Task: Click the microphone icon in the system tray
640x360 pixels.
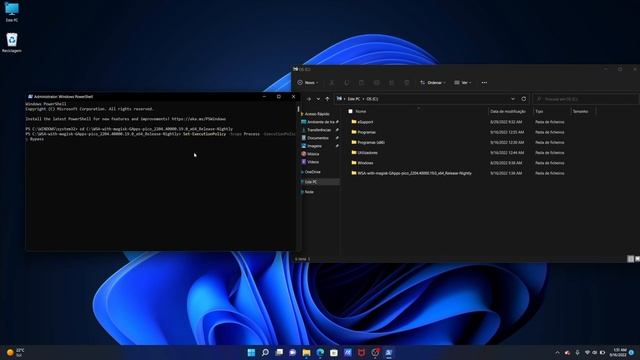Action: click(577, 352)
